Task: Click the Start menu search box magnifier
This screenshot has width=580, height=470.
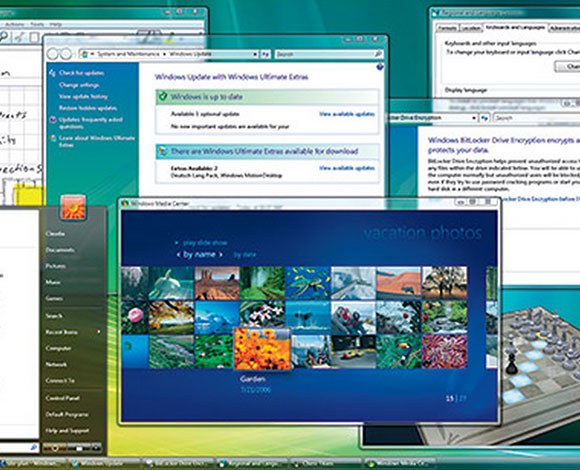Action: [x=33, y=447]
